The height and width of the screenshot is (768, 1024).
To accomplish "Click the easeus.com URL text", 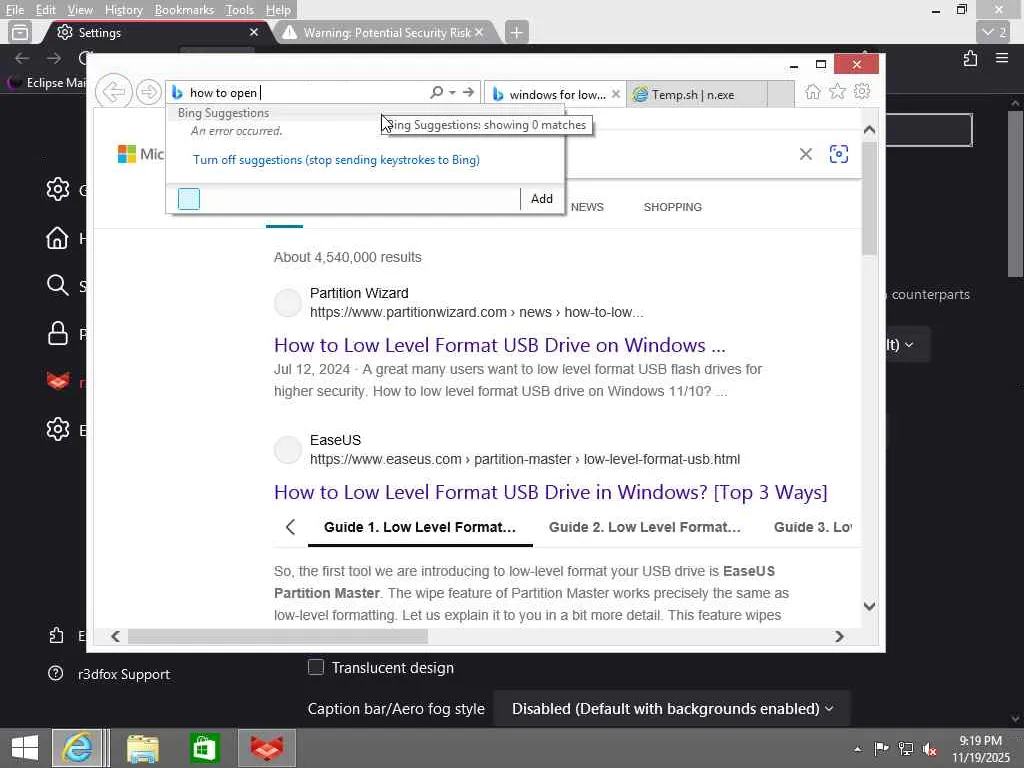I will coord(525,459).
